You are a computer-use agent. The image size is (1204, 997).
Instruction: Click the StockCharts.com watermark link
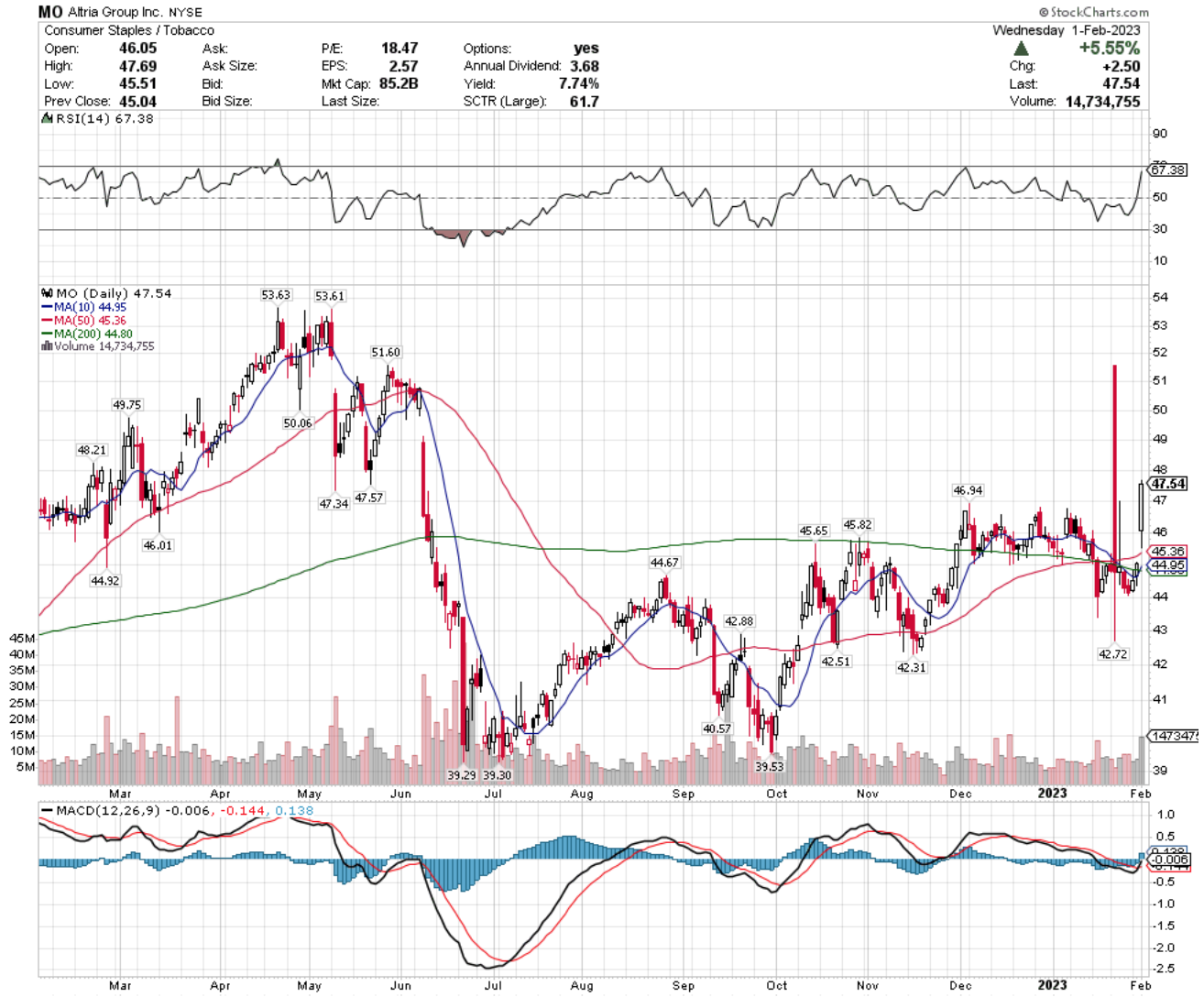(1094, 12)
